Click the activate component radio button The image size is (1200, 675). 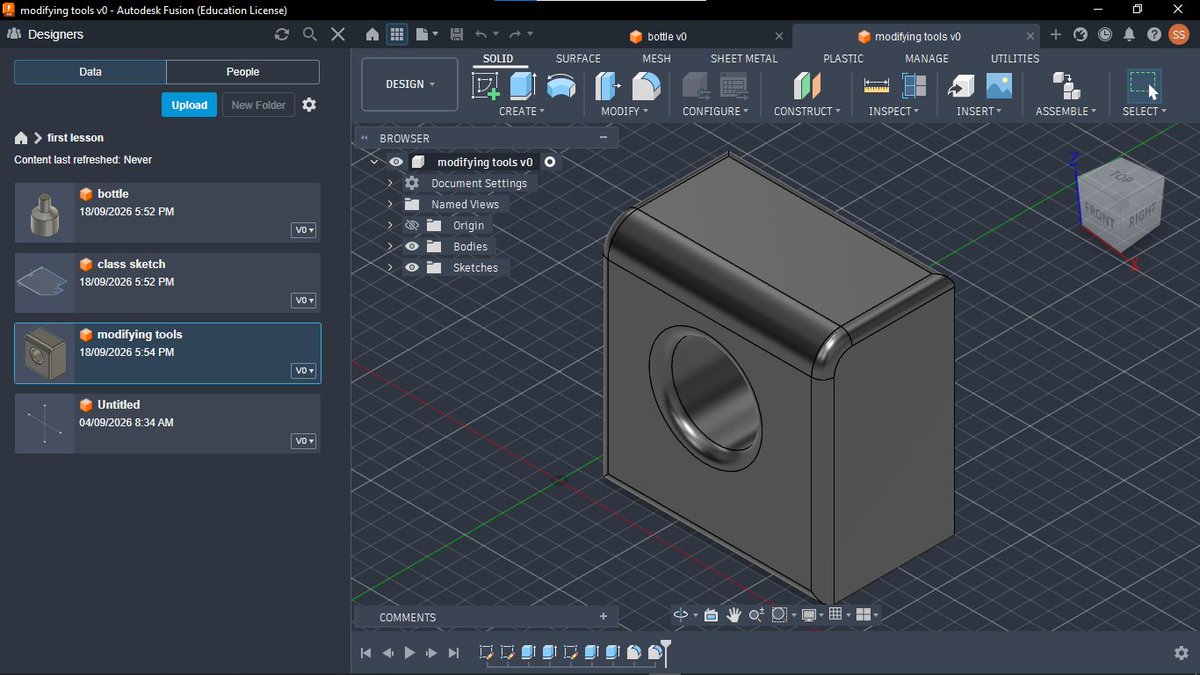[550, 162]
